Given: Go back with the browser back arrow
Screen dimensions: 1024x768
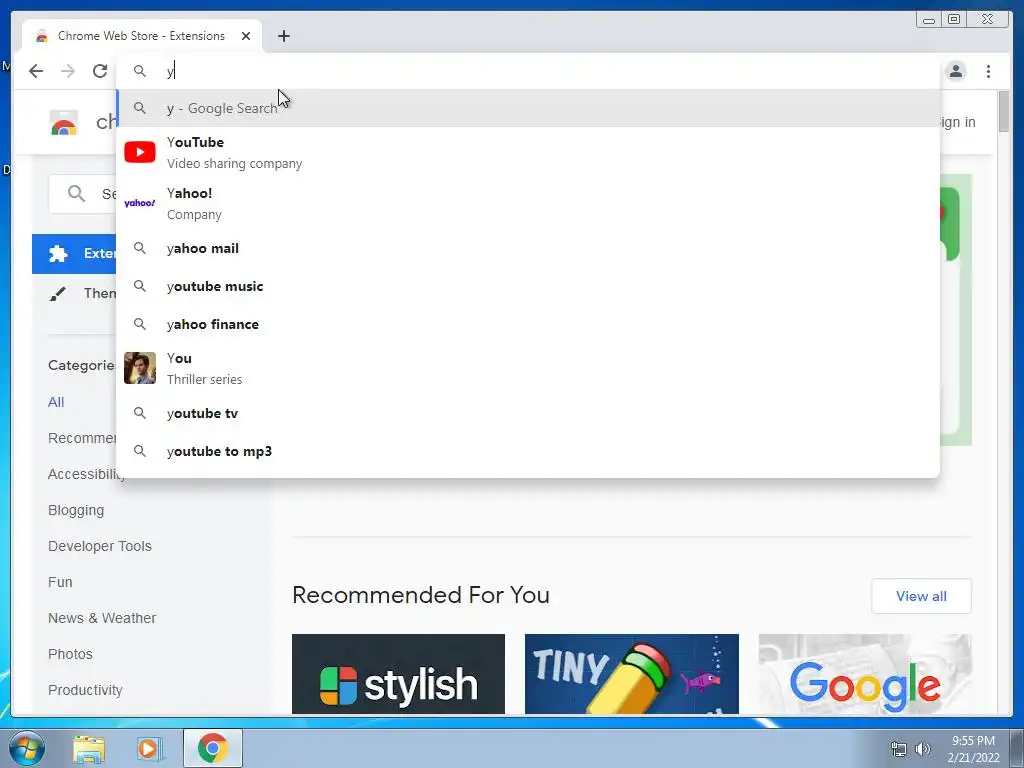Looking at the screenshot, I should click(36, 71).
